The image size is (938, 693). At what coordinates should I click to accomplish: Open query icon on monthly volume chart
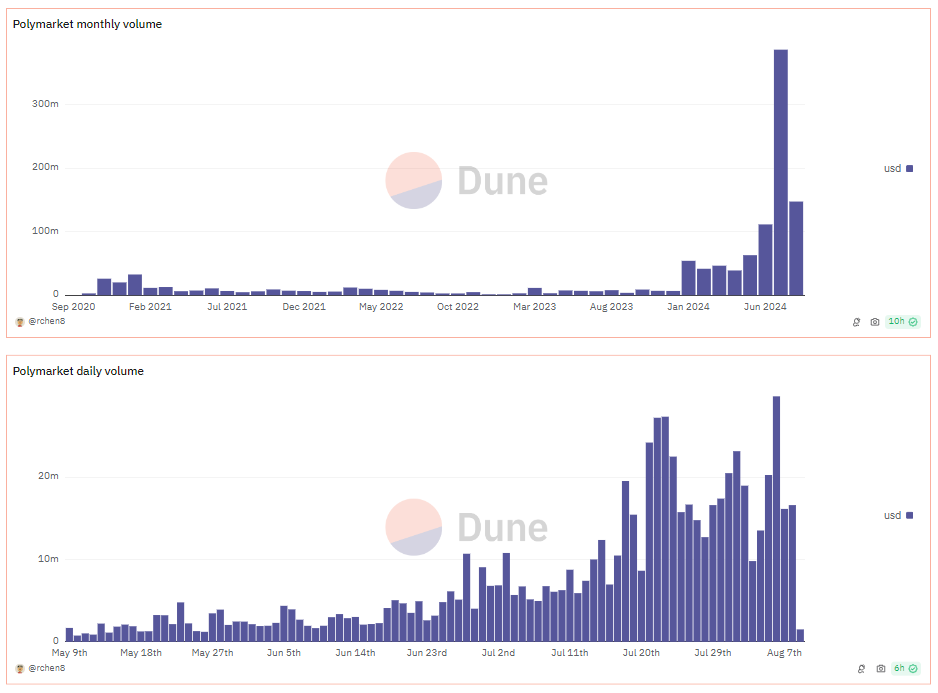[856, 322]
